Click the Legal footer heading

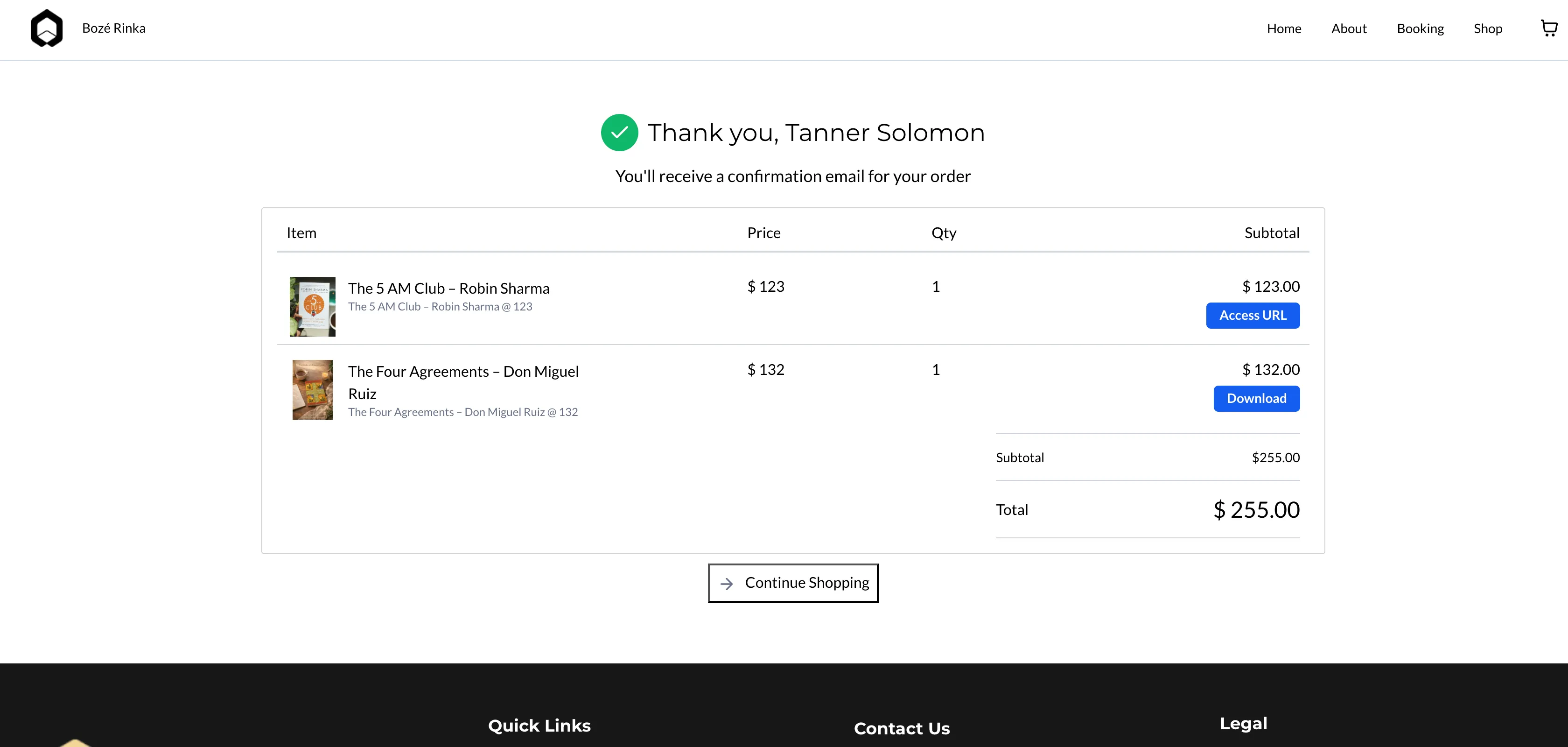tap(1243, 723)
